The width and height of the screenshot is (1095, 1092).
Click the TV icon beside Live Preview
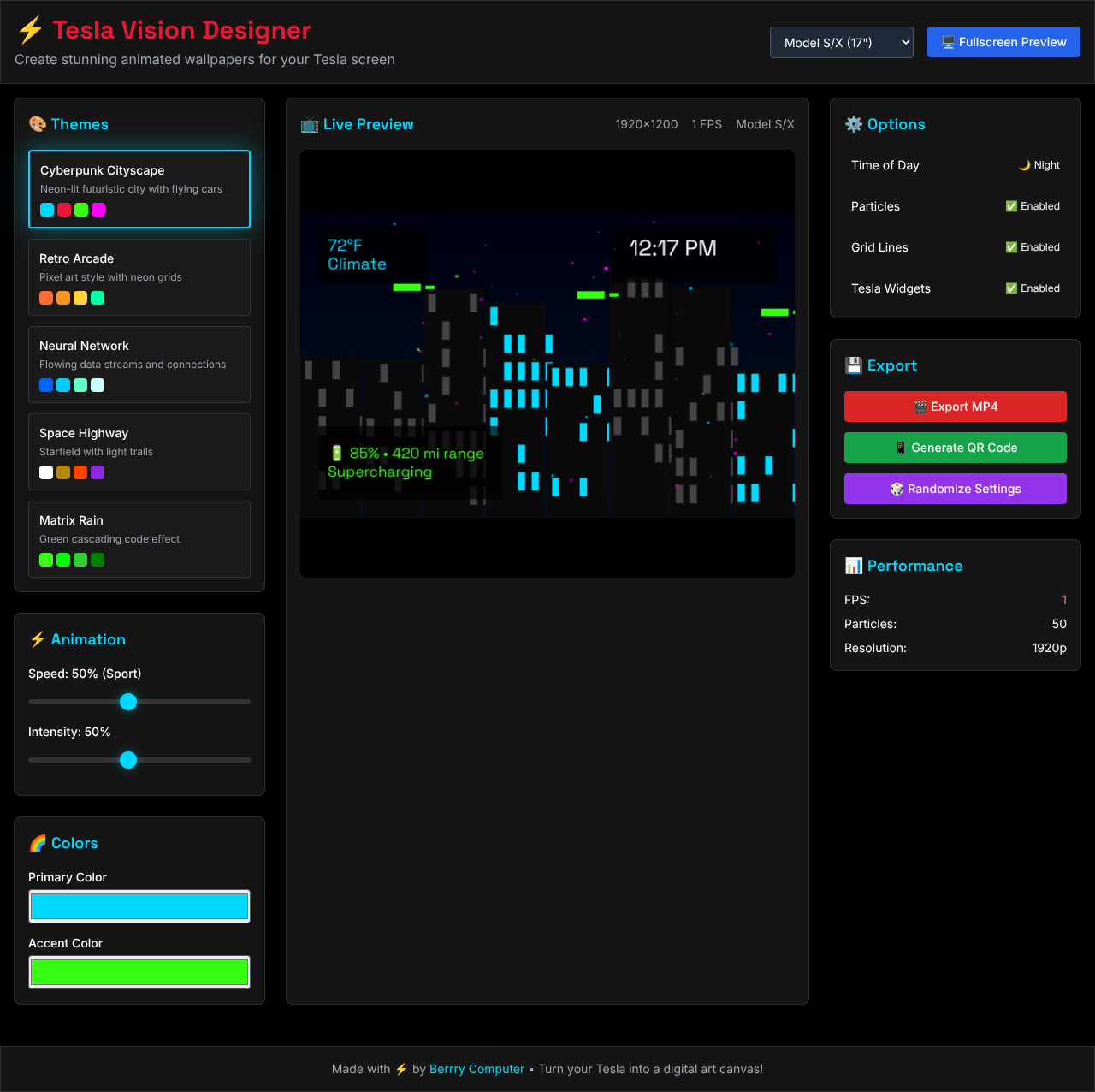(x=309, y=124)
